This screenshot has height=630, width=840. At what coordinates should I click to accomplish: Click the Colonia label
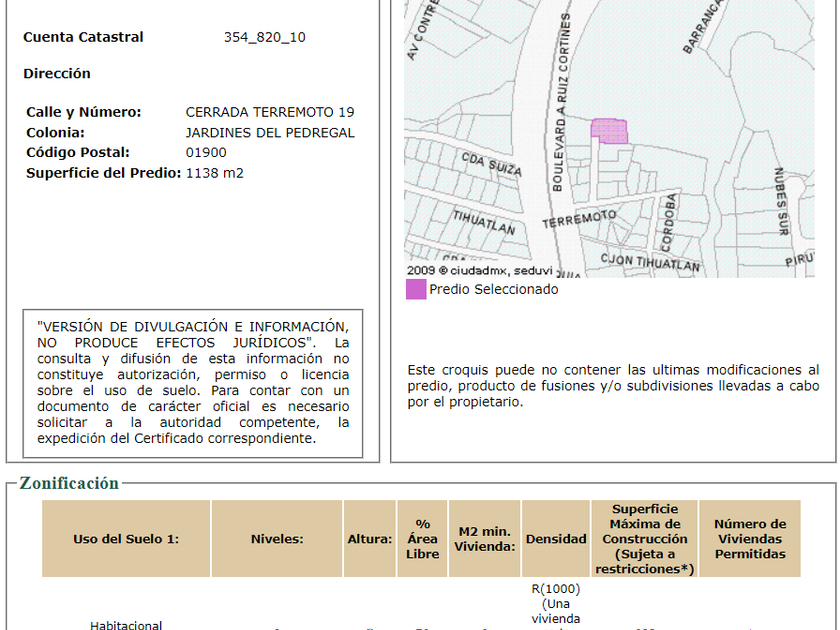click(55, 132)
